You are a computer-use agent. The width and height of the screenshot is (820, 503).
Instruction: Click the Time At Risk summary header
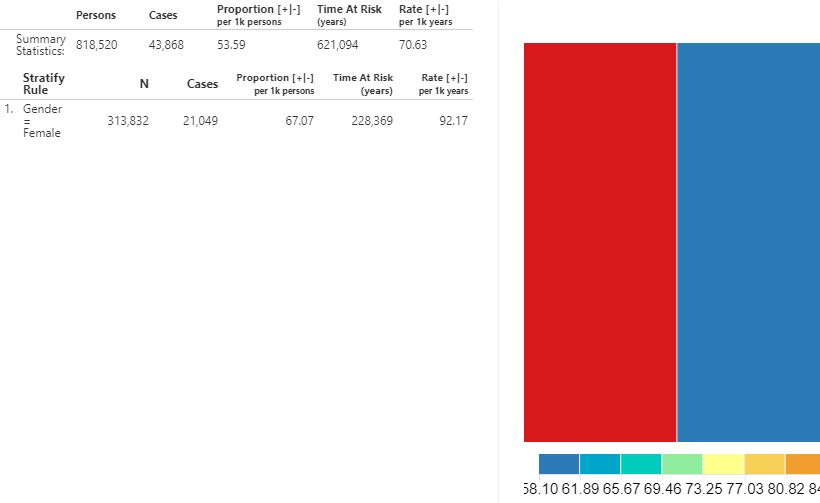(x=349, y=15)
